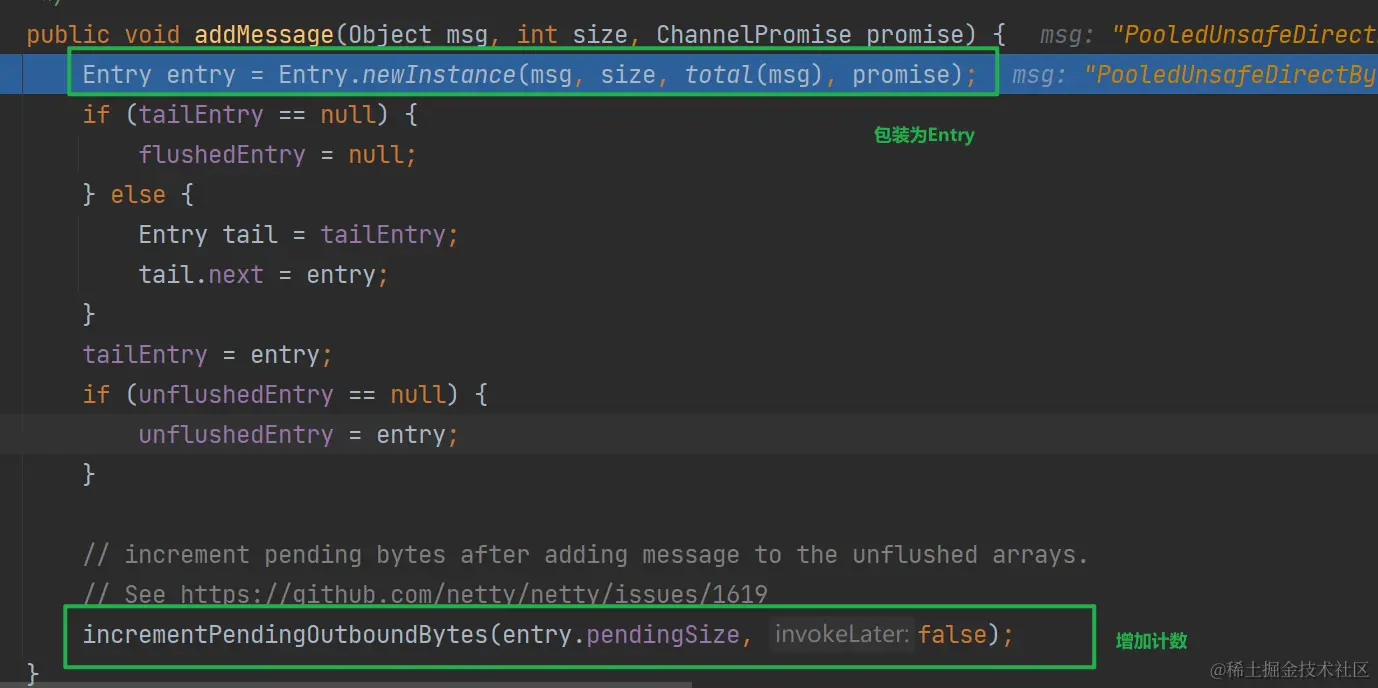Click the 'if (tailEntry == null)' condition
1378x688 pixels.
click(x=250, y=115)
